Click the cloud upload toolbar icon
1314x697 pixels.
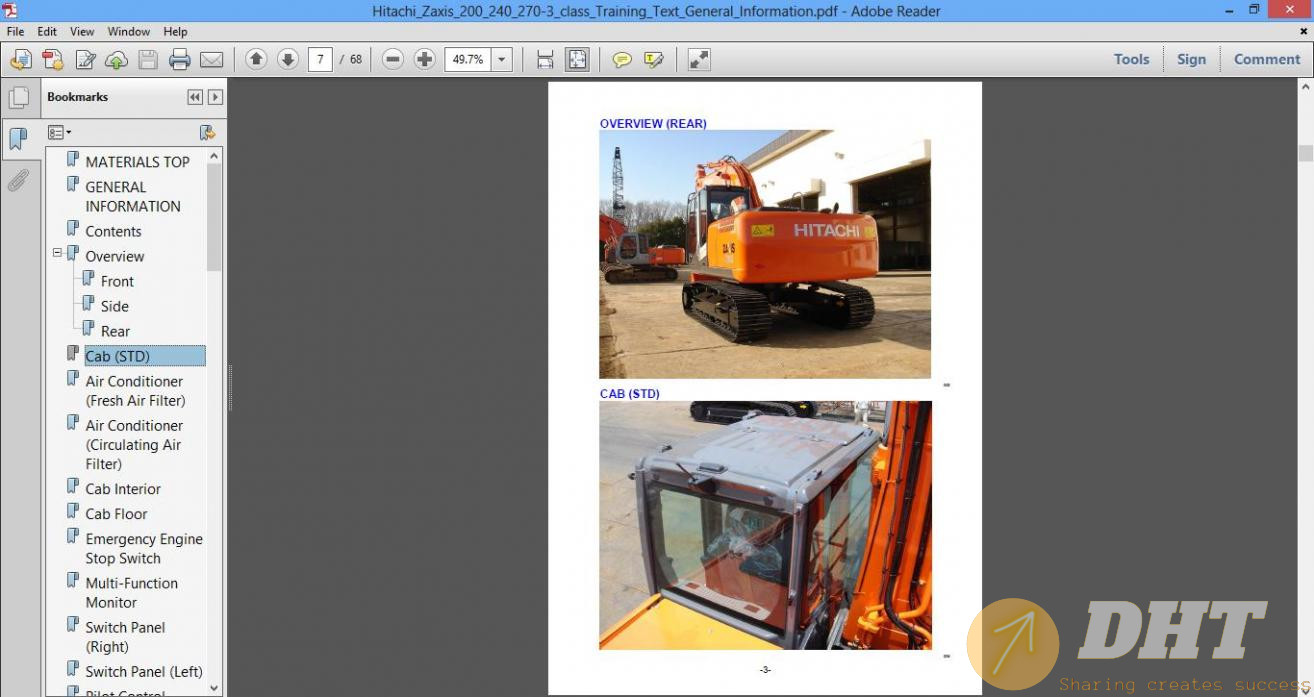point(116,60)
